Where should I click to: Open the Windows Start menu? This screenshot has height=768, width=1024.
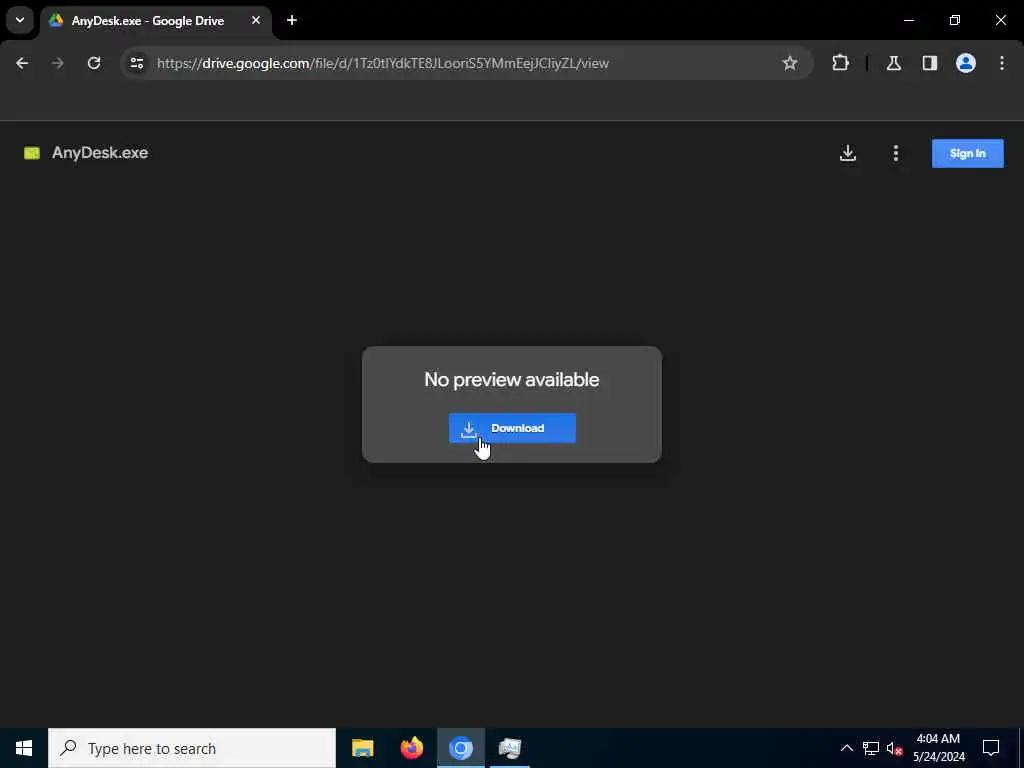pos(24,748)
